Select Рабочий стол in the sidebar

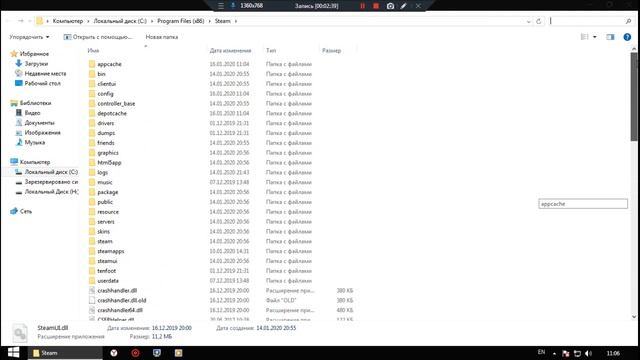[42, 83]
